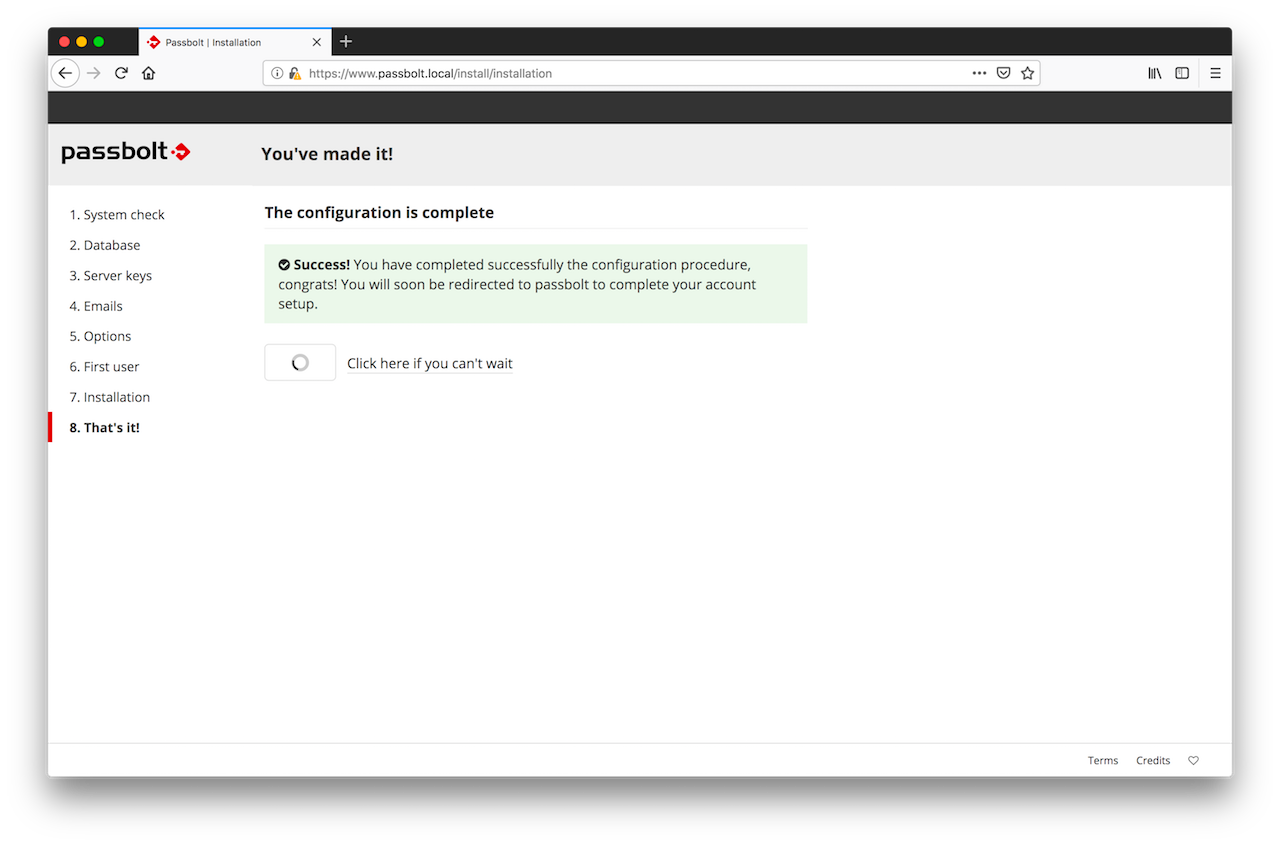Reload the Passbolt installation page

click(x=121, y=73)
